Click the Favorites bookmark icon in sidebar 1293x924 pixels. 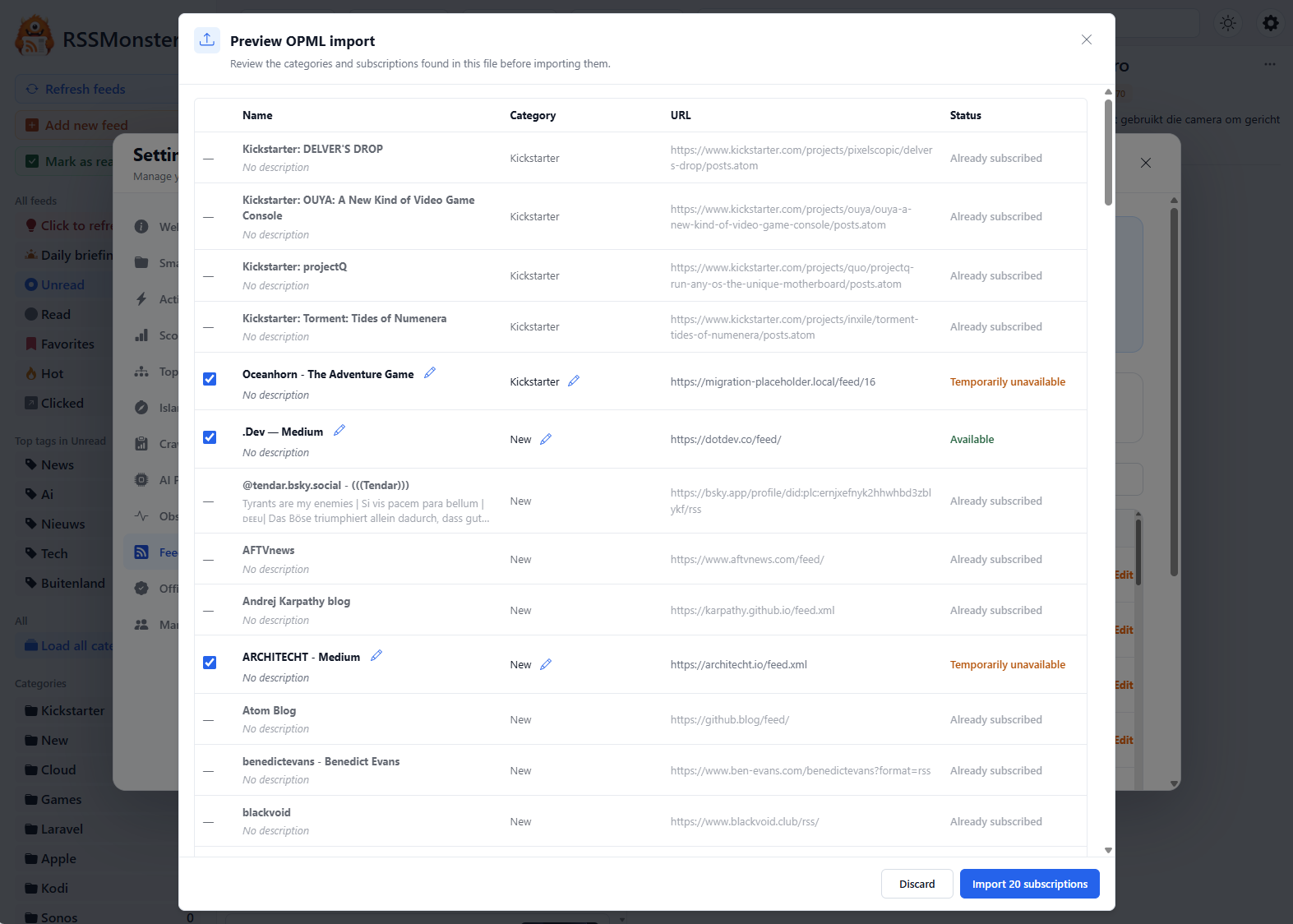pyautogui.click(x=31, y=344)
